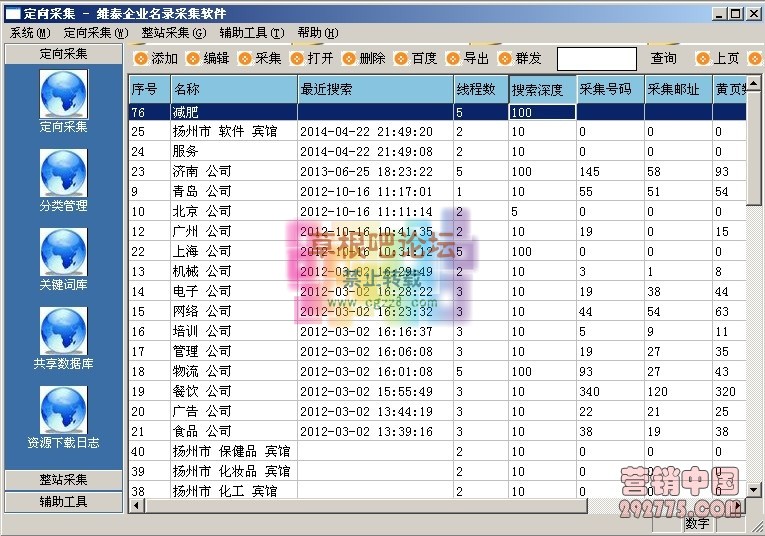
Task: Select the row 培训 公司
Action: [438, 332]
